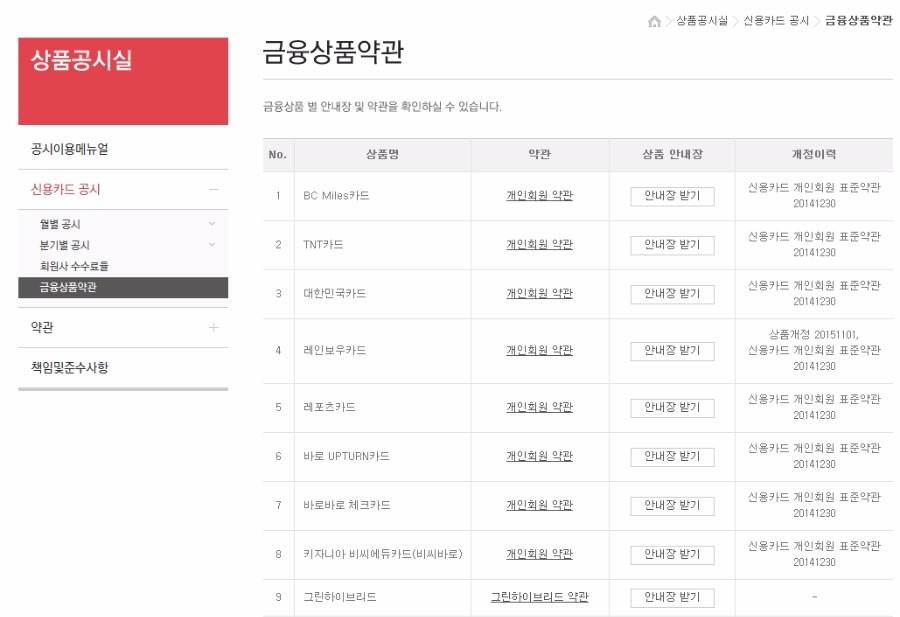Open 책임및준수사항 menu item
This screenshot has width=900, height=617.
70,367
